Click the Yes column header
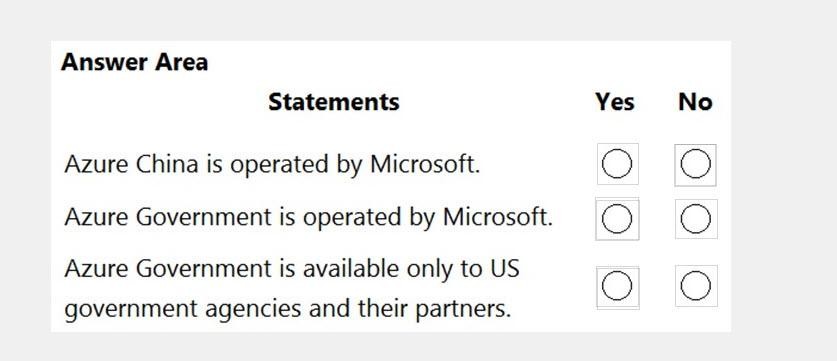Viewport: 837px width, 361px height. tap(615, 101)
